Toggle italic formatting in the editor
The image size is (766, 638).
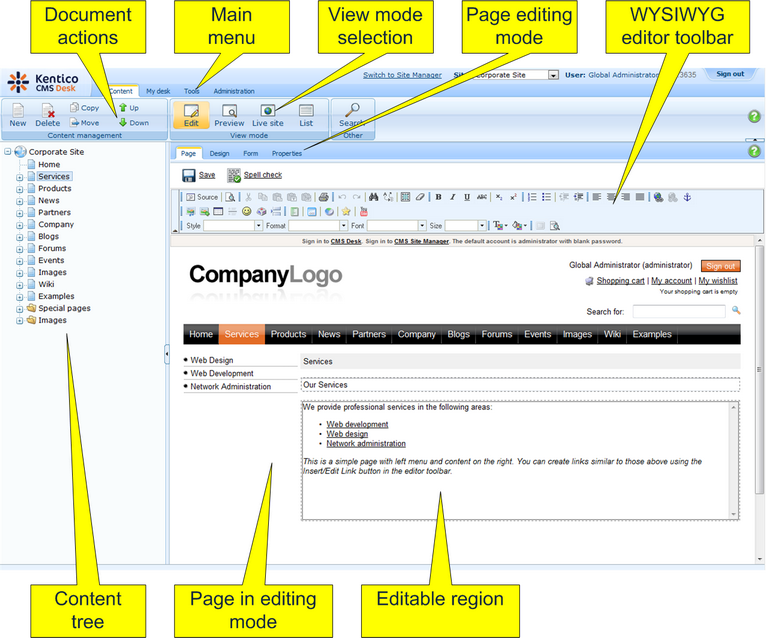click(452, 197)
